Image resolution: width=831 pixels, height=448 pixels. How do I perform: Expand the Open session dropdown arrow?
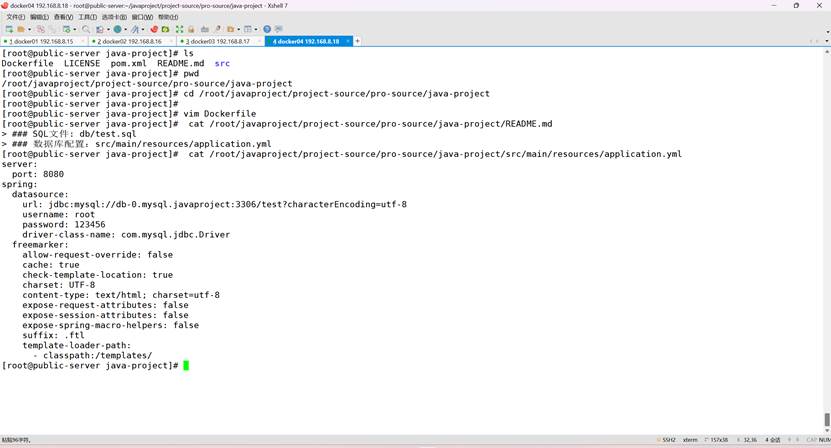click(x=30, y=29)
